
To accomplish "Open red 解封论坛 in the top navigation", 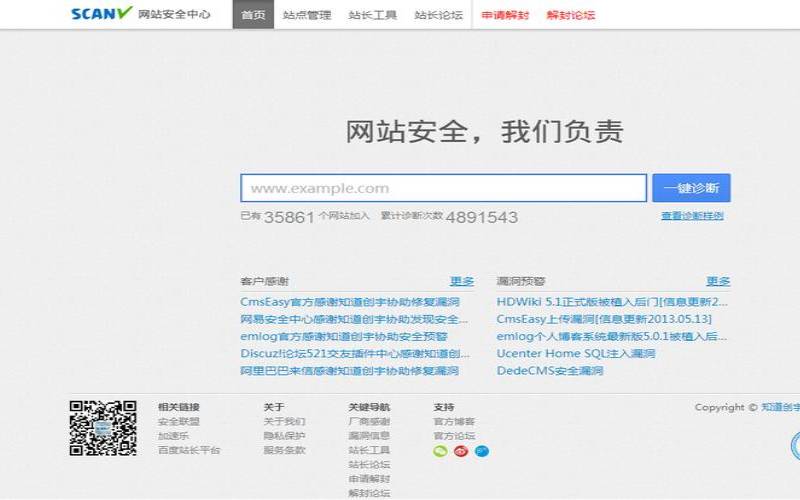I will click(571, 15).
